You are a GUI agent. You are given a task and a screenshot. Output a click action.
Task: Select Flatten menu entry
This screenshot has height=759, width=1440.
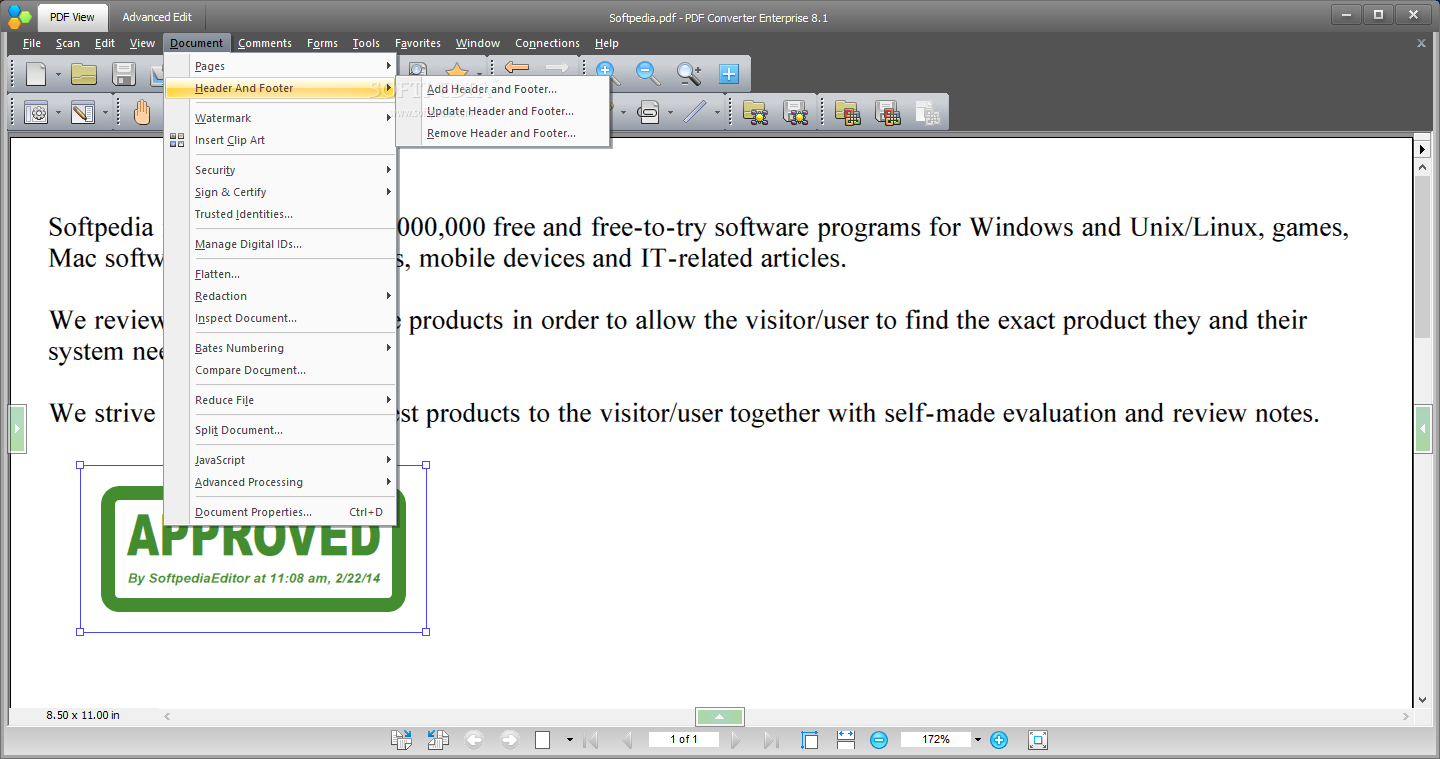pyautogui.click(x=280, y=274)
